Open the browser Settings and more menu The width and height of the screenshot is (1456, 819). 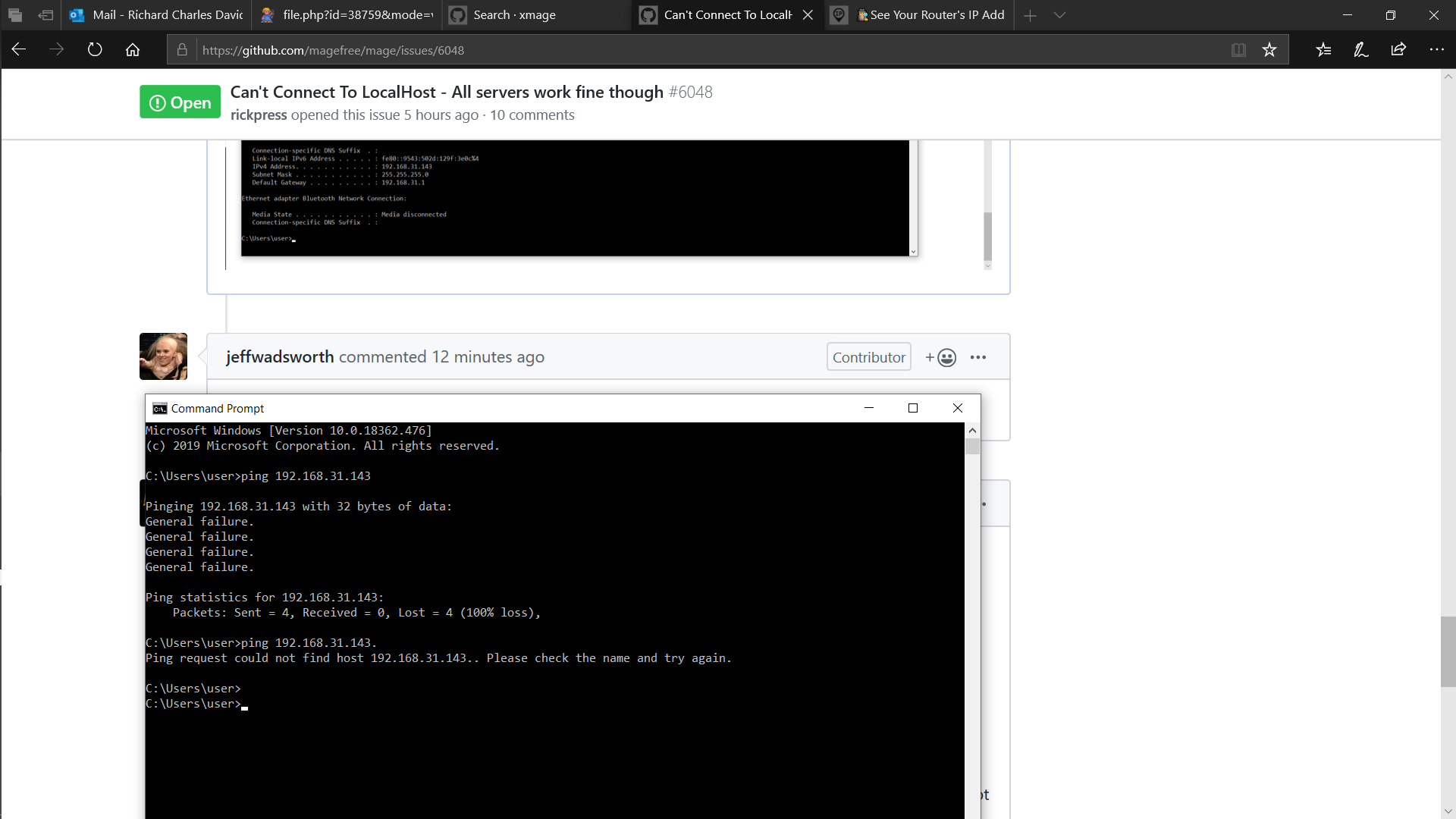point(1438,49)
